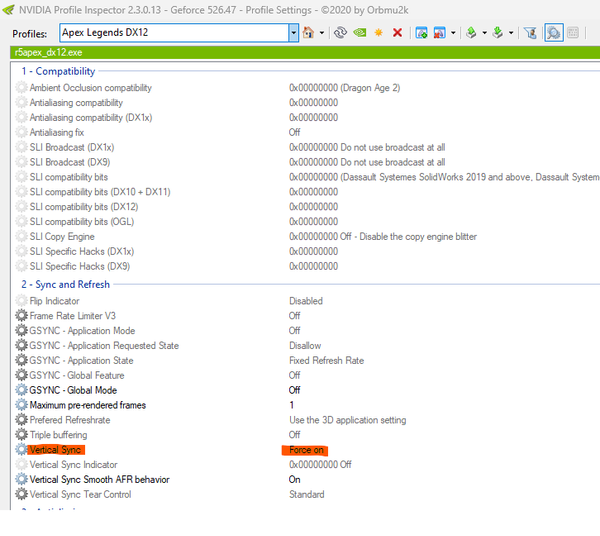Select the Frame Rate Limiter V3 setting name
Viewport: 600px width, 536px height.
[x=72, y=316]
